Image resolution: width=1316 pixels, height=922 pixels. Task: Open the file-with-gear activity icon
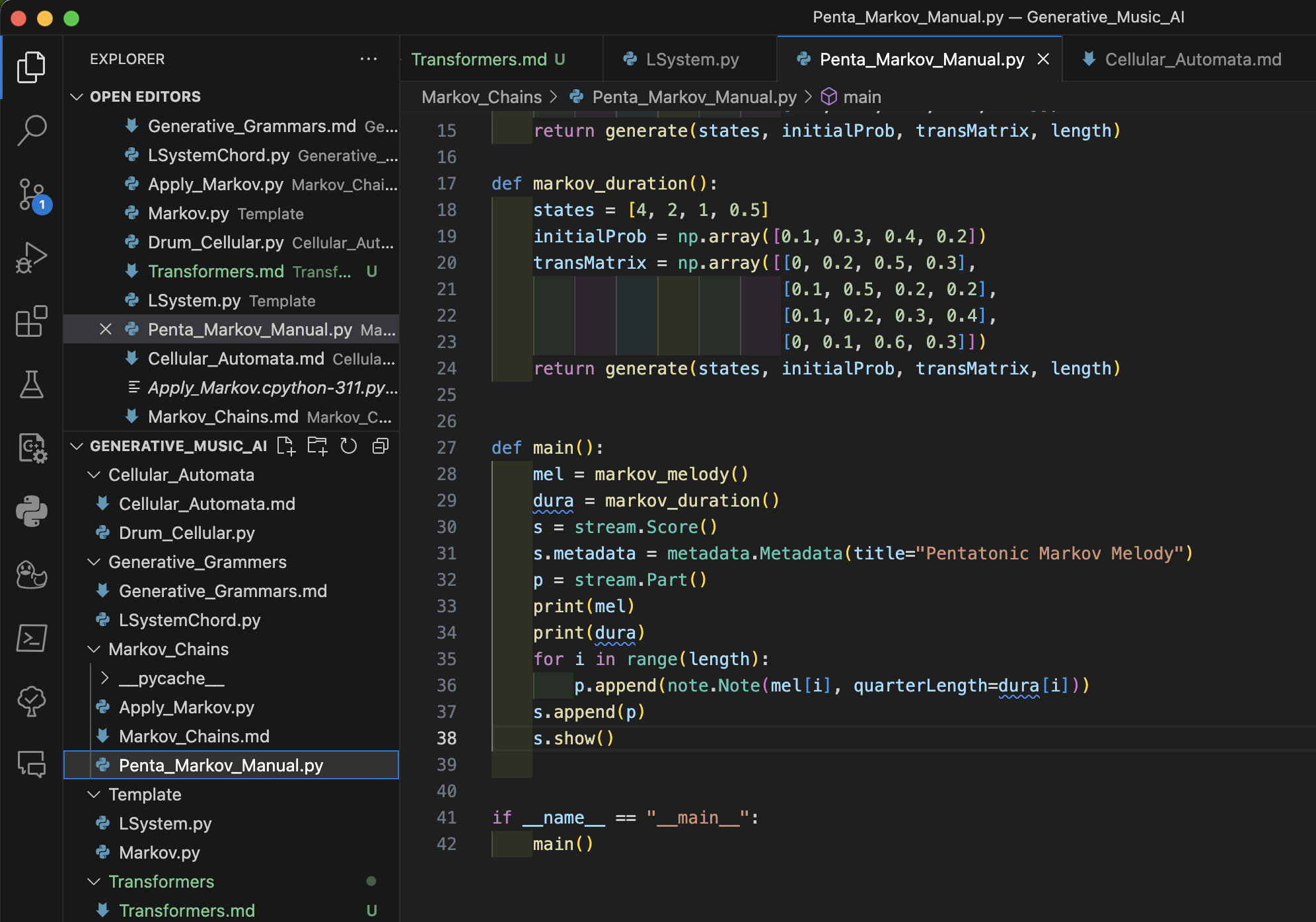31,448
